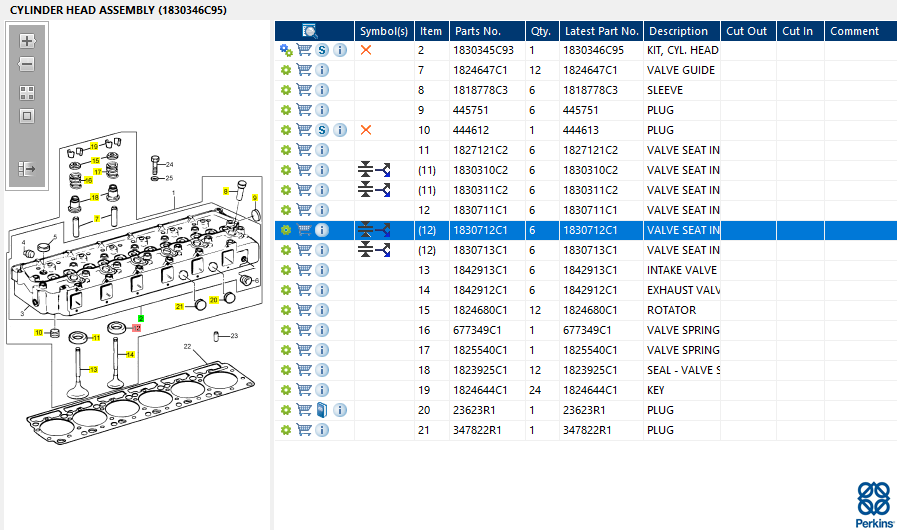
Task: Click the single-square fit view icon
Action: tap(27, 116)
